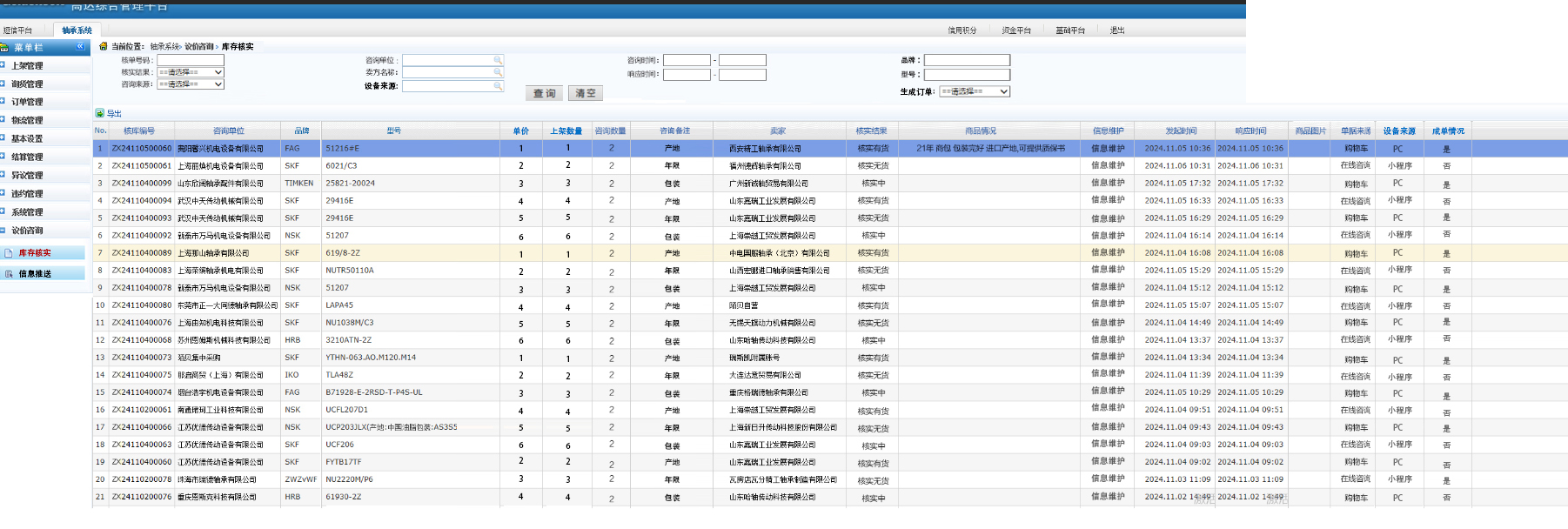Expand 上架管理 in the sidebar menu

pyautogui.click(x=27, y=66)
